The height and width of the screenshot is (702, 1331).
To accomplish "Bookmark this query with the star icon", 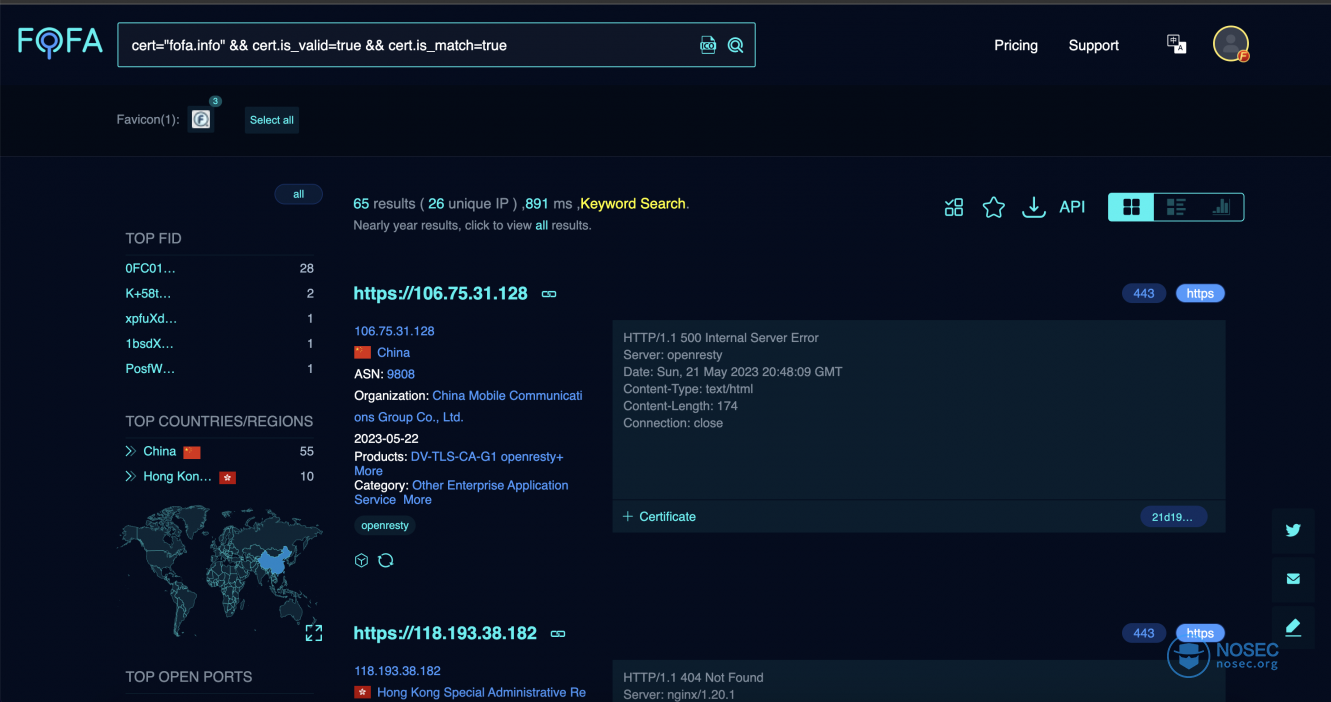I will (993, 207).
